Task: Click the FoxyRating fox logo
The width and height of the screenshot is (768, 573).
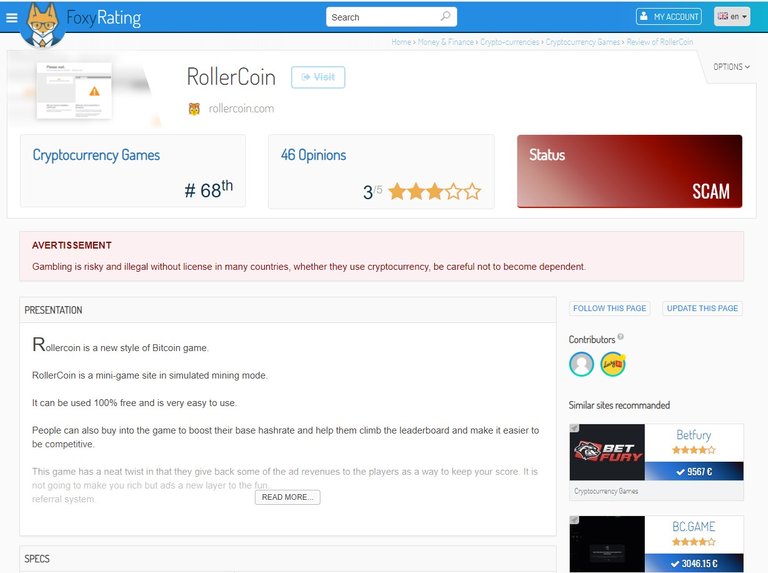Action: [x=43, y=24]
